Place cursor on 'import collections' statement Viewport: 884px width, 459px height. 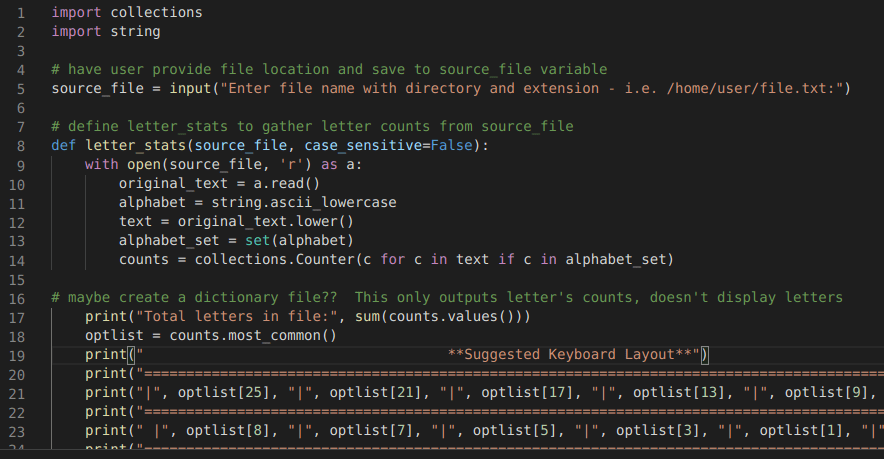click(x=126, y=13)
